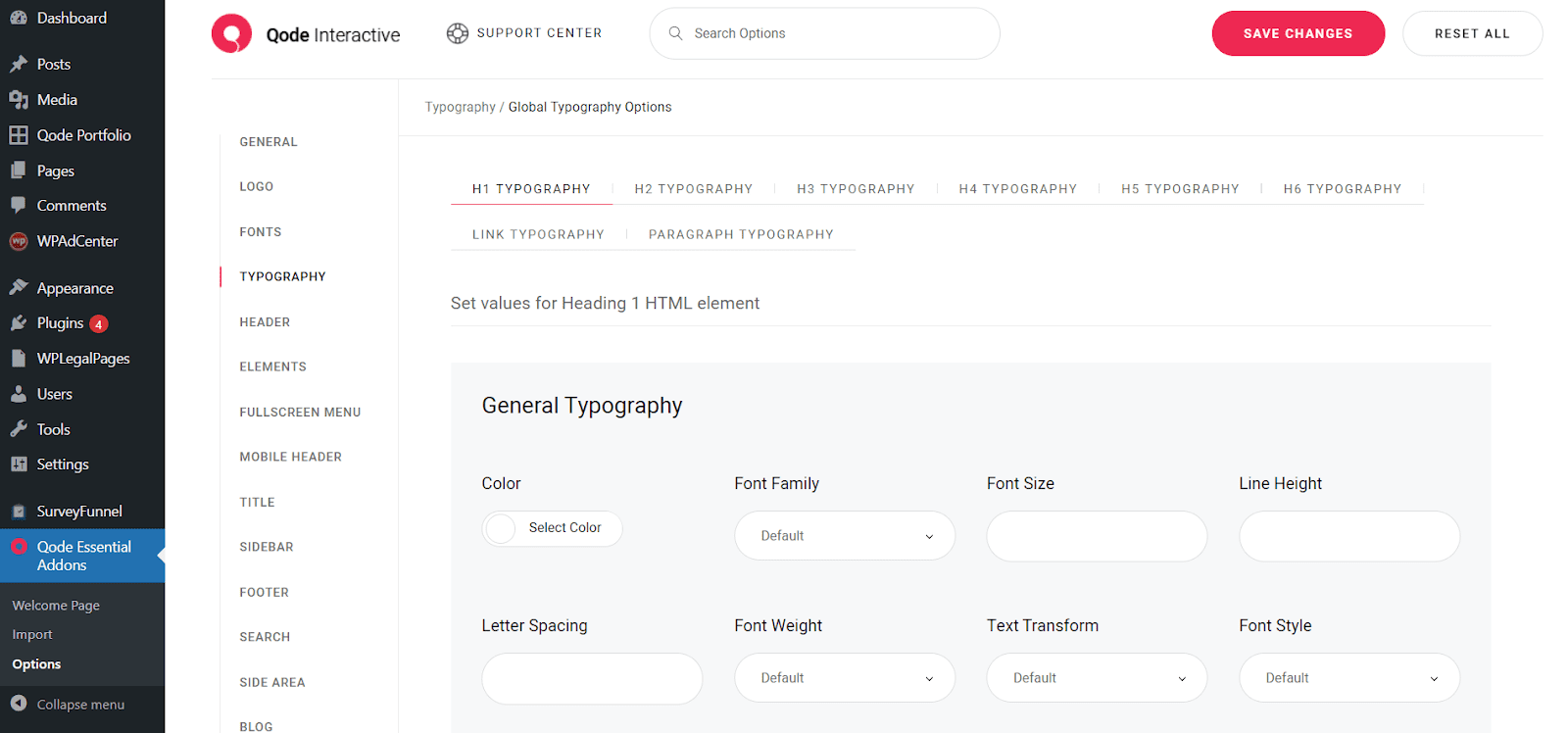Open WPLegalPages in the sidebar
Image resolution: width=1568 pixels, height=733 pixels.
click(x=82, y=359)
